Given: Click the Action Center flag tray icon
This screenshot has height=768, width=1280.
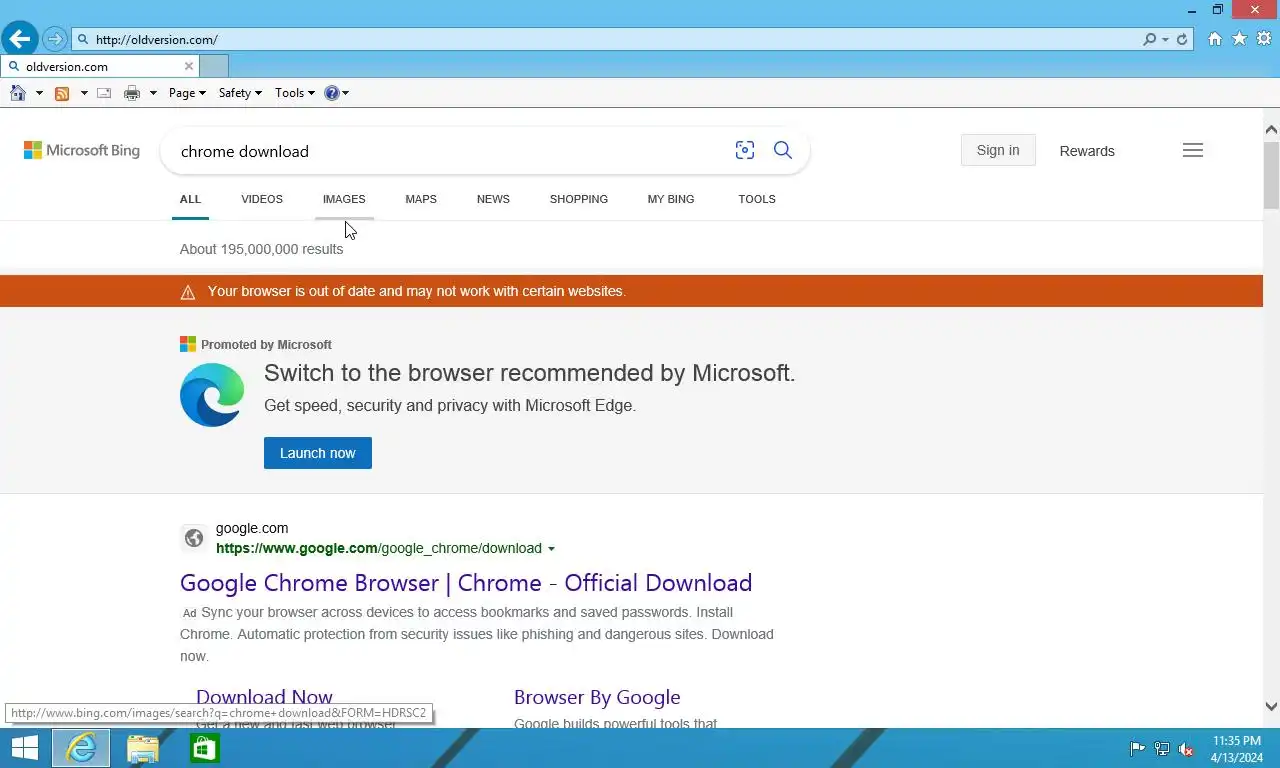Looking at the screenshot, I should coord(1137,749).
